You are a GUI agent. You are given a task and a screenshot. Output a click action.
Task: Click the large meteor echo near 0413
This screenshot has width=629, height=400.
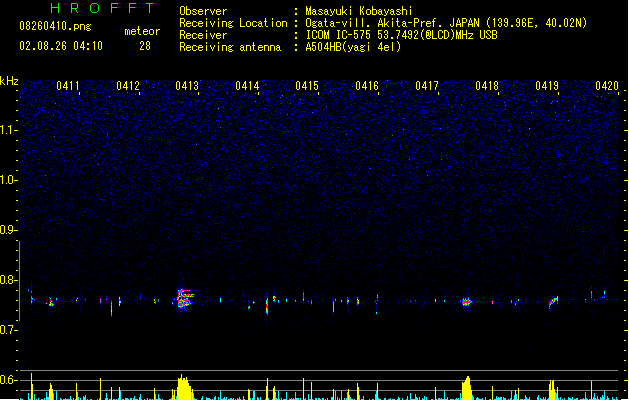click(x=185, y=298)
